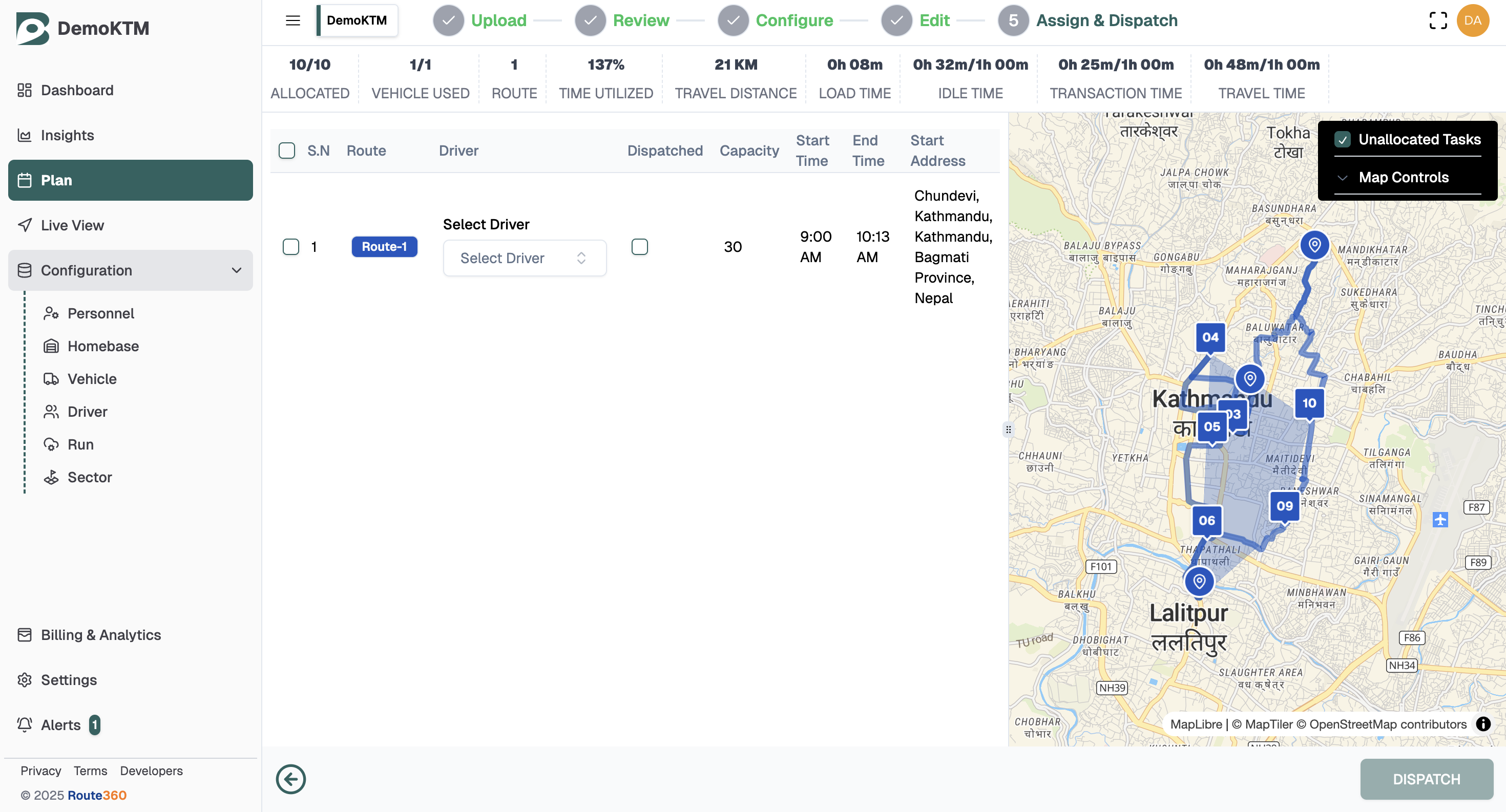Open the Live View menu item
This screenshot has height=812, width=1506.
73,225
